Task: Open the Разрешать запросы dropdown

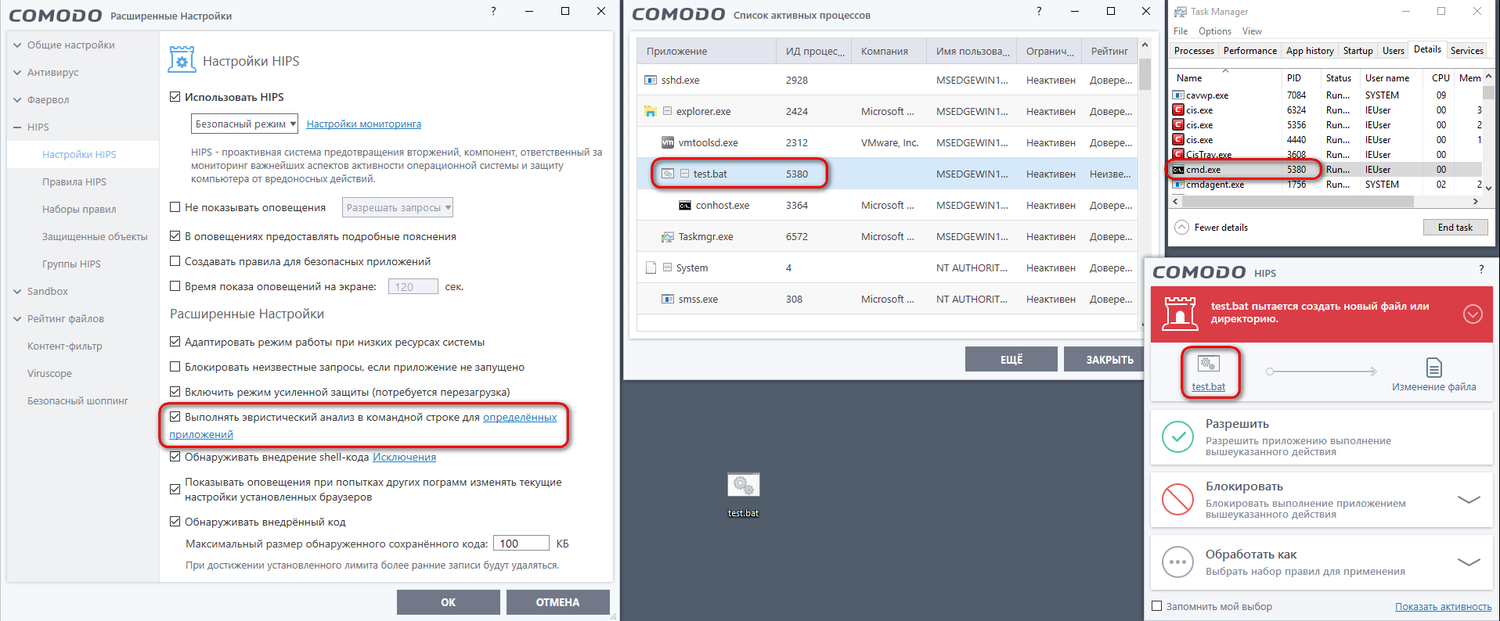Action: coord(398,208)
